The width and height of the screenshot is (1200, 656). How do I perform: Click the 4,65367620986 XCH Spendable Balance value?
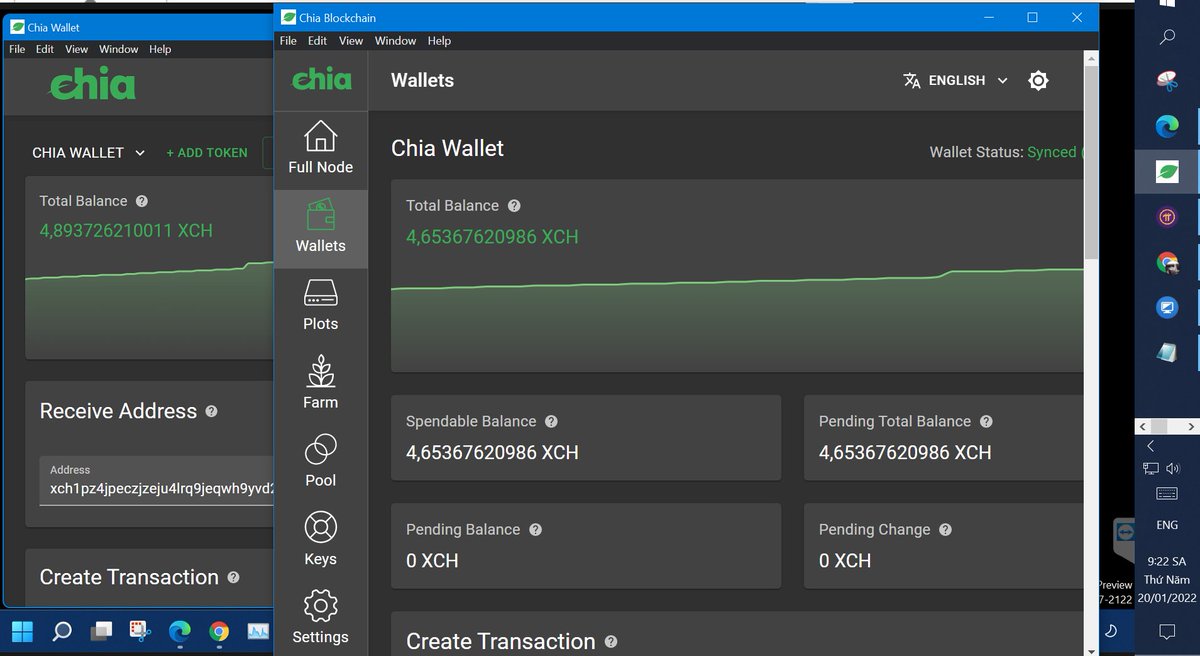click(x=492, y=452)
